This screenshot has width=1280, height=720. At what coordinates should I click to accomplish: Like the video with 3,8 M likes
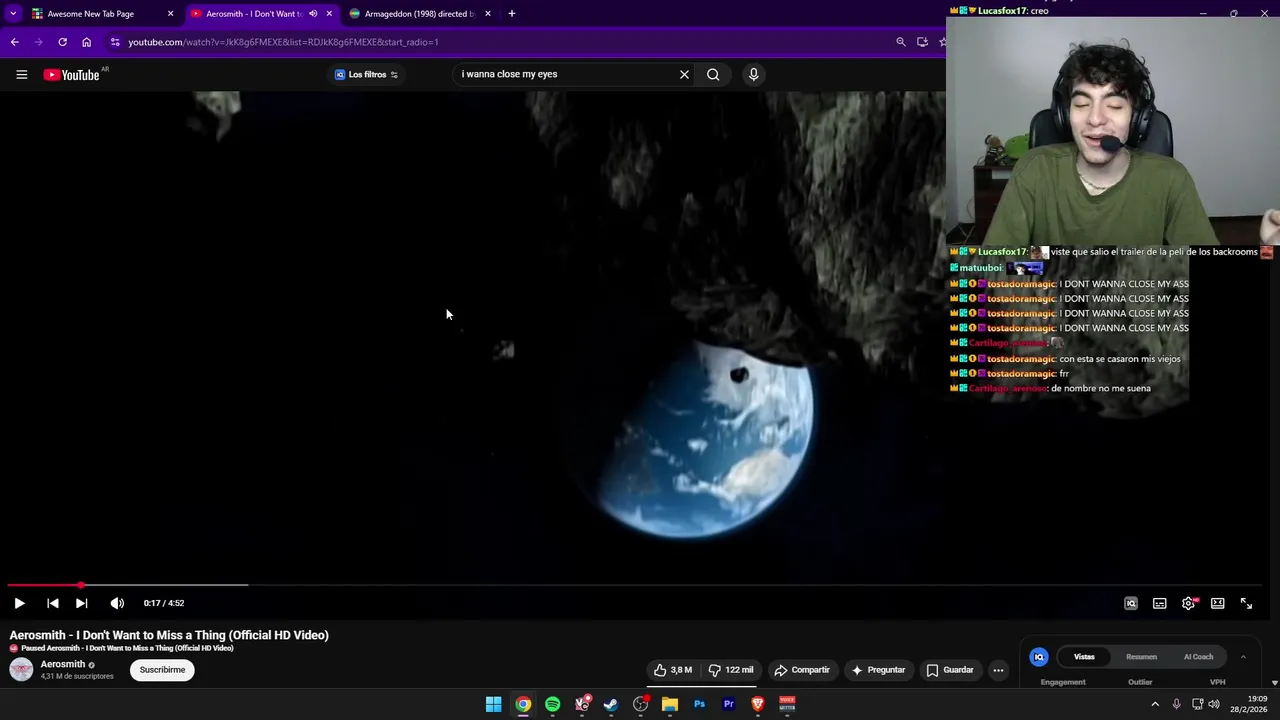[673, 670]
